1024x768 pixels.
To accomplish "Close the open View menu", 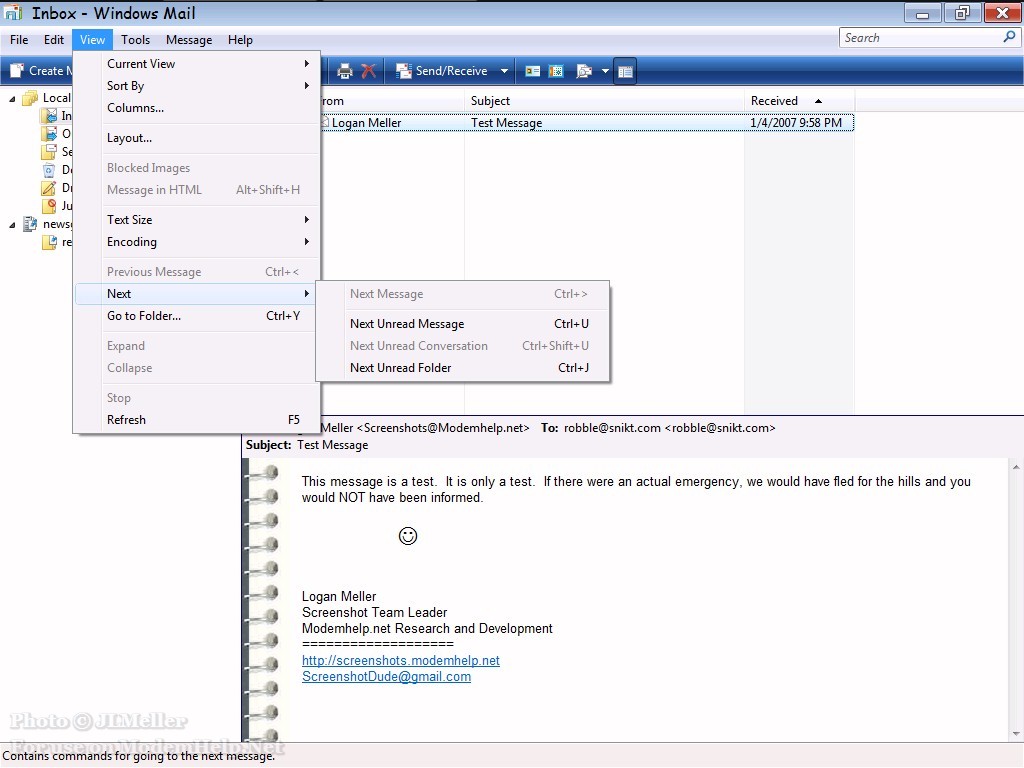I will point(92,40).
